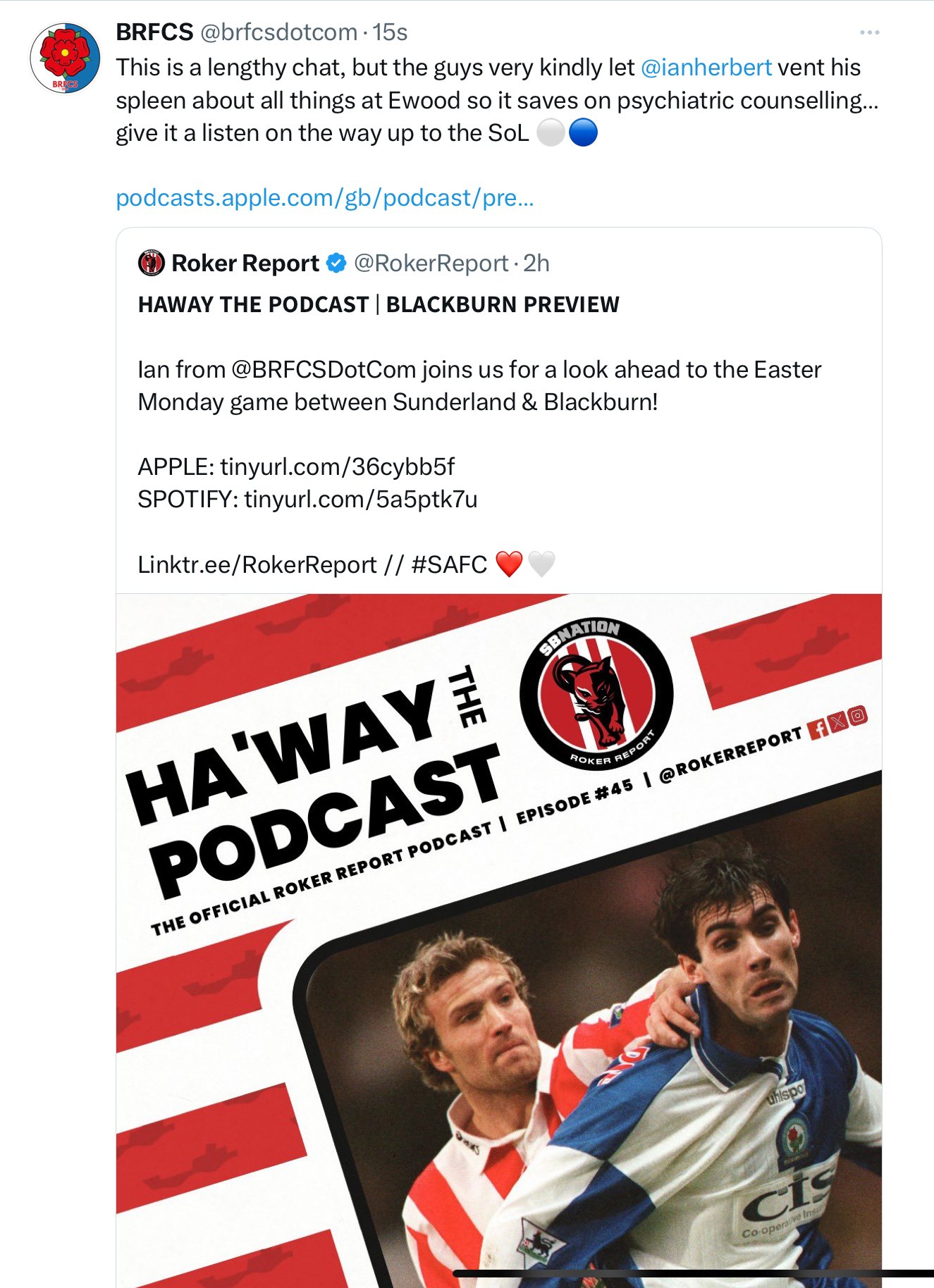Screen dimensions: 934x1288
Task: Click the Facebook icon on the podcast artwork
Action: tap(818, 729)
